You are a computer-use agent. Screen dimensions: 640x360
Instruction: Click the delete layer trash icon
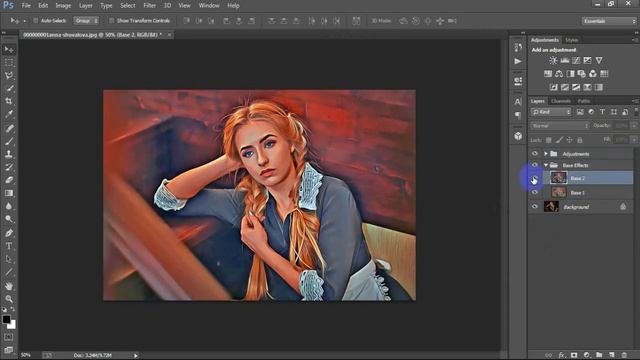(x=624, y=355)
